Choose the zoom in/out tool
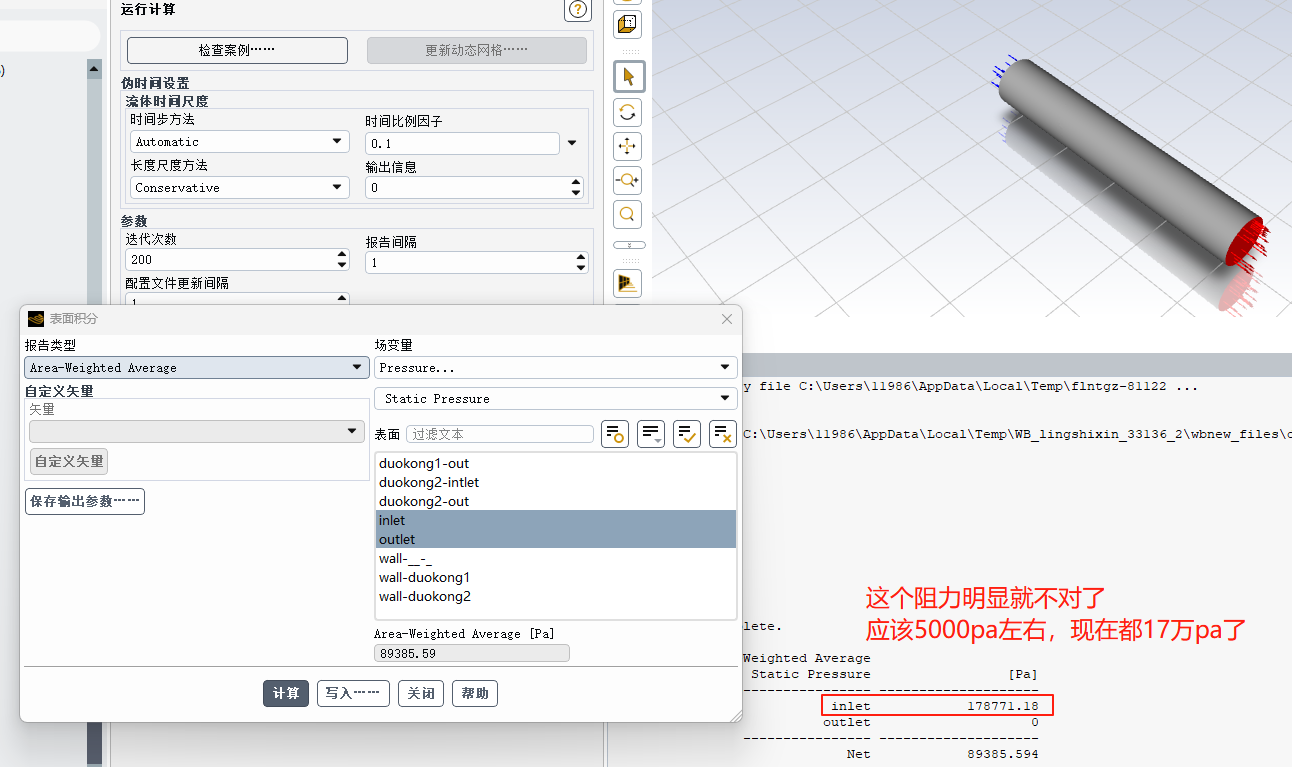This screenshot has height=767, width=1292. [x=628, y=181]
